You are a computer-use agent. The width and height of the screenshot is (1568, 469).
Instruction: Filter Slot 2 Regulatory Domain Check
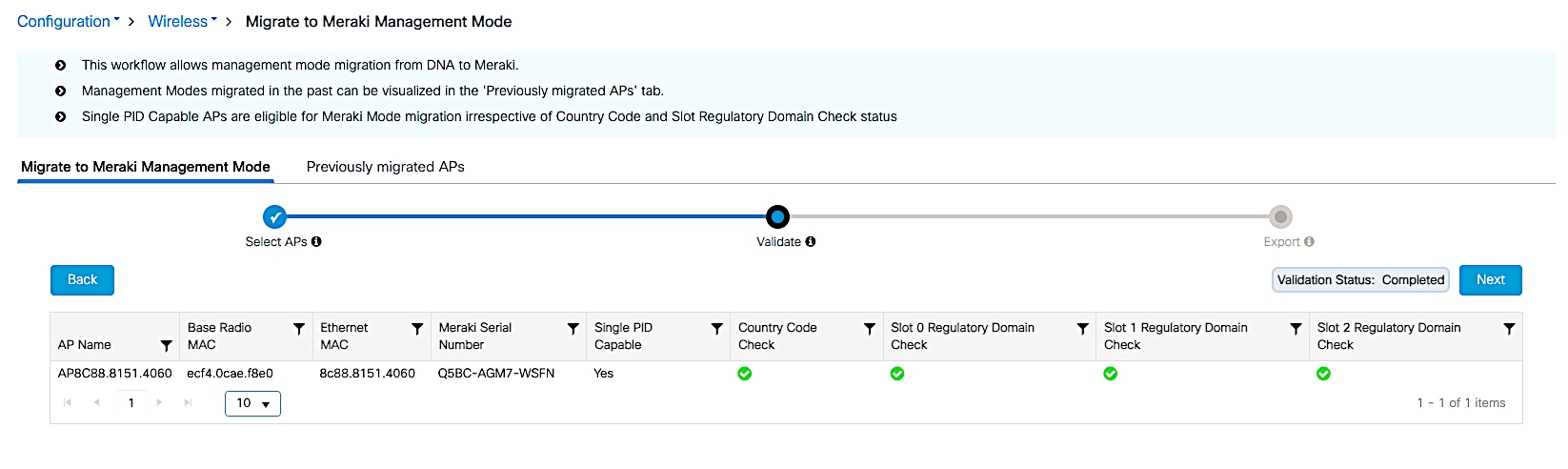(x=1510, y=329)
